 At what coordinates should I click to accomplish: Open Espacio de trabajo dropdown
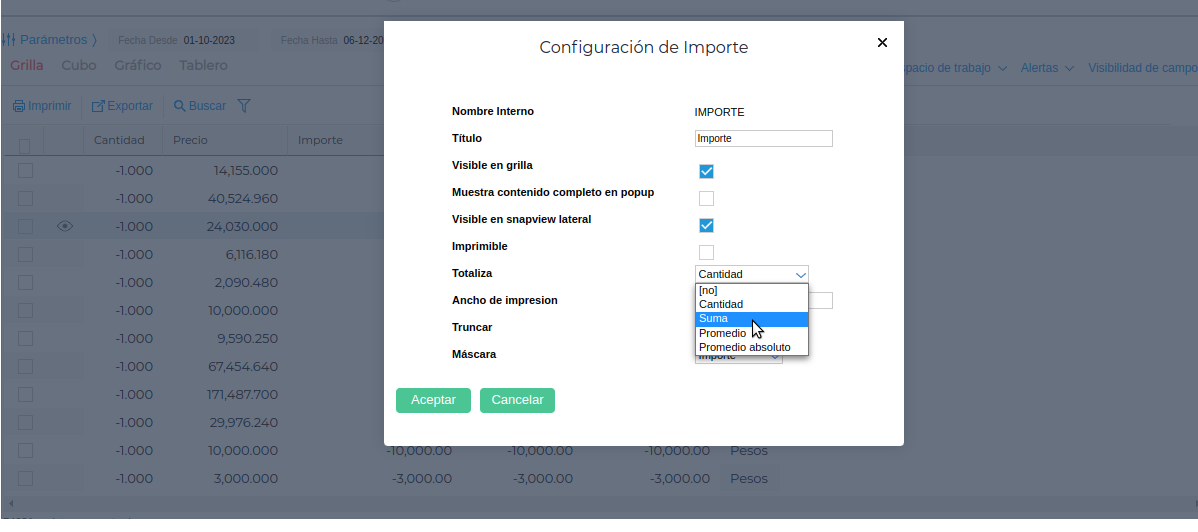click(955, 68)
